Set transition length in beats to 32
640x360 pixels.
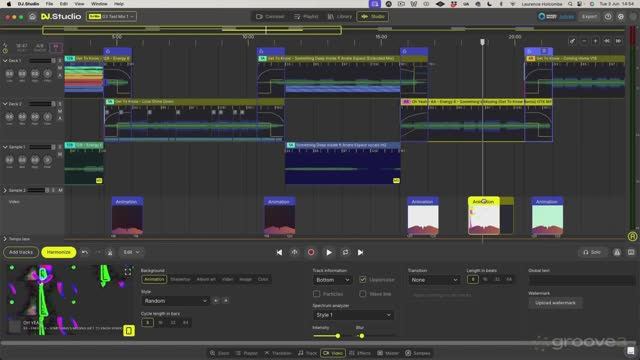pyautogui.click(x=497, y=280)
